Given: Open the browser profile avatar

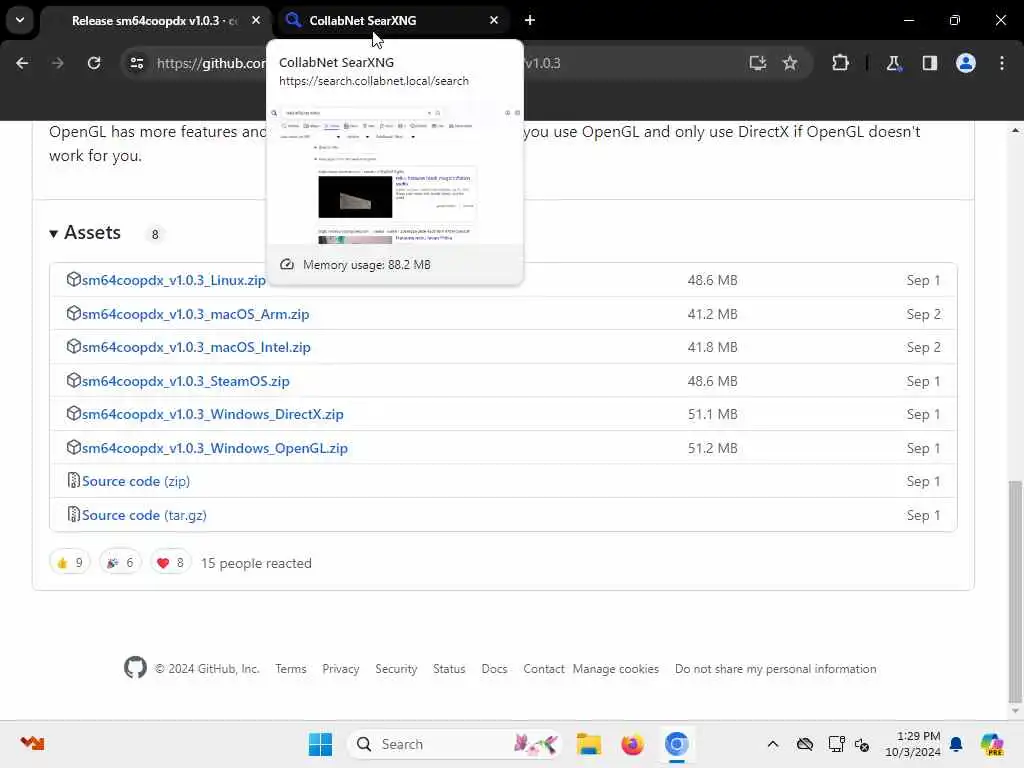Looking at the screenshot, I should coord(966,63).
